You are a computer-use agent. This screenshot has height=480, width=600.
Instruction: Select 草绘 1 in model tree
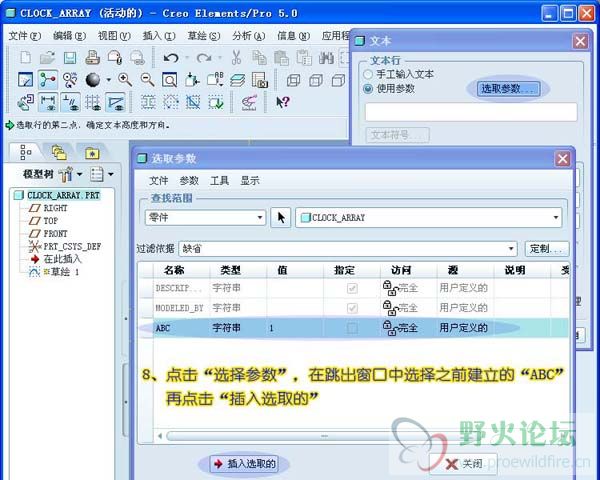point(55,272)
